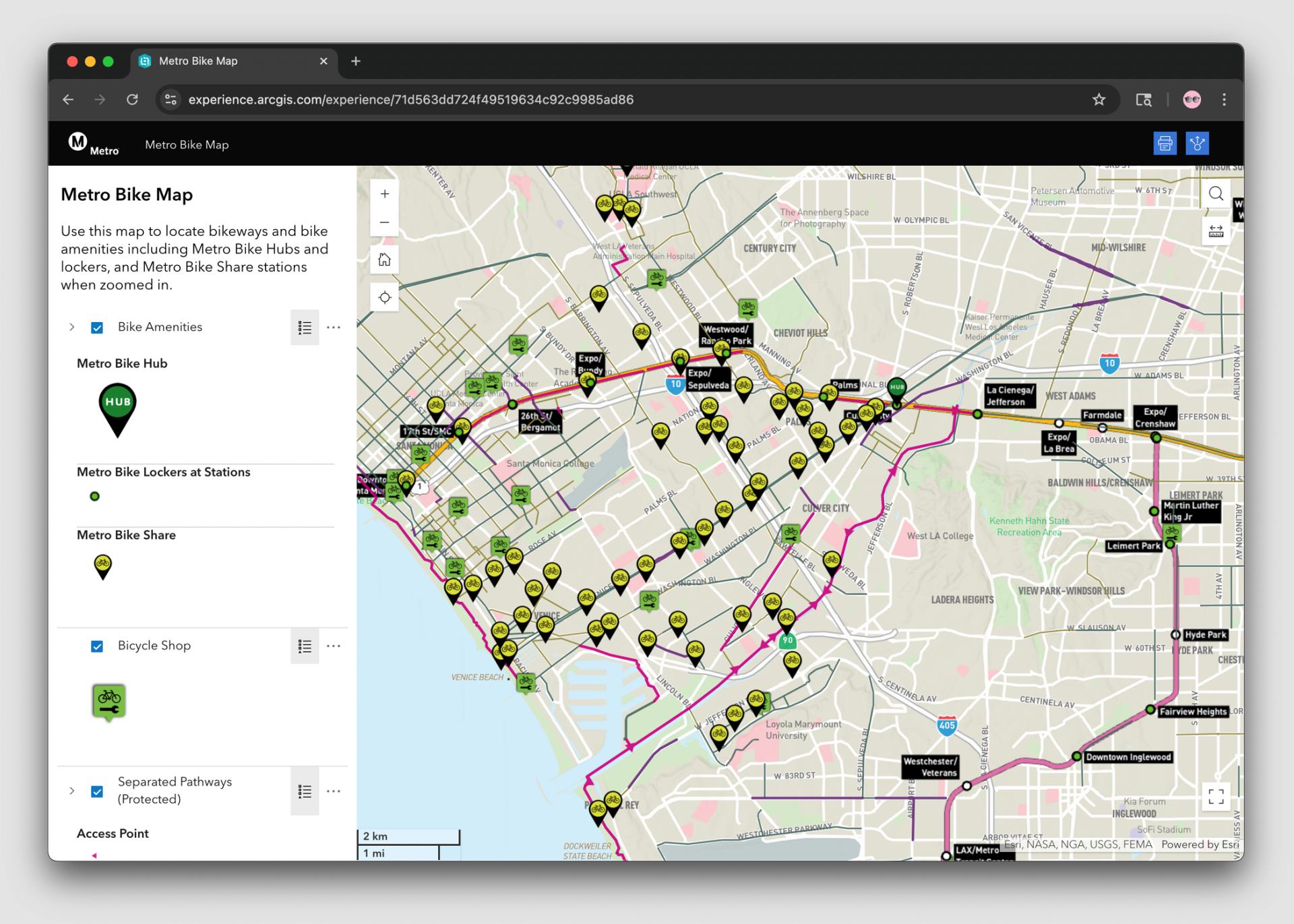Open the fullscreen icon at bottom right

click(x=1216, y=797)
